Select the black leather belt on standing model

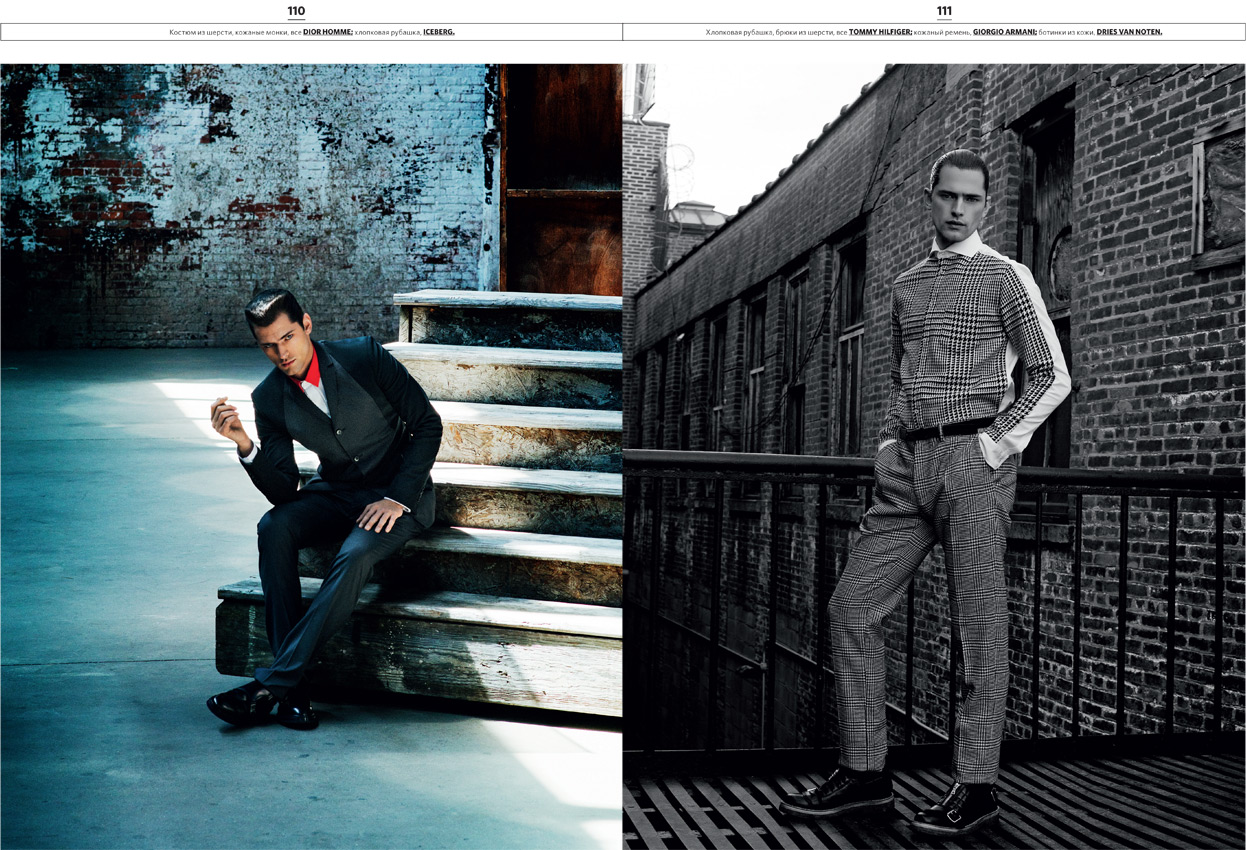click(x=945, y=430)
